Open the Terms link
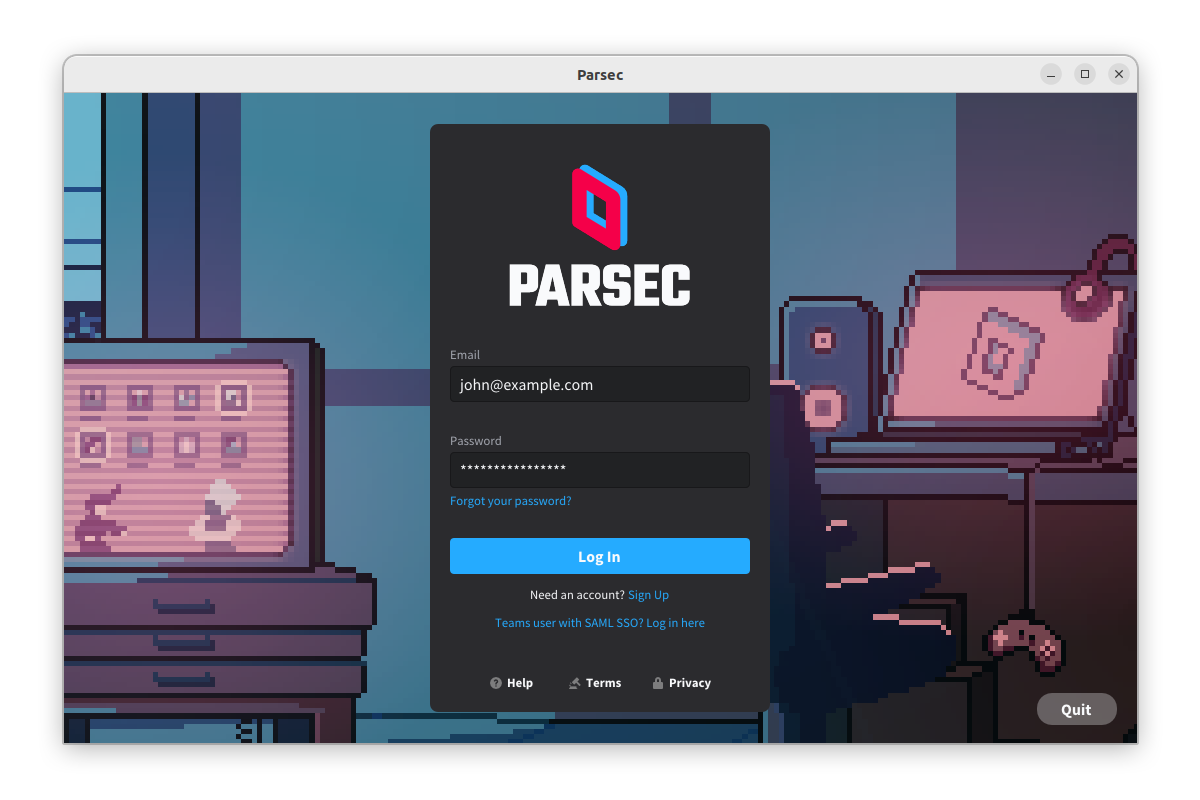This screenshot has height=800, width=1200. point(595,683)
